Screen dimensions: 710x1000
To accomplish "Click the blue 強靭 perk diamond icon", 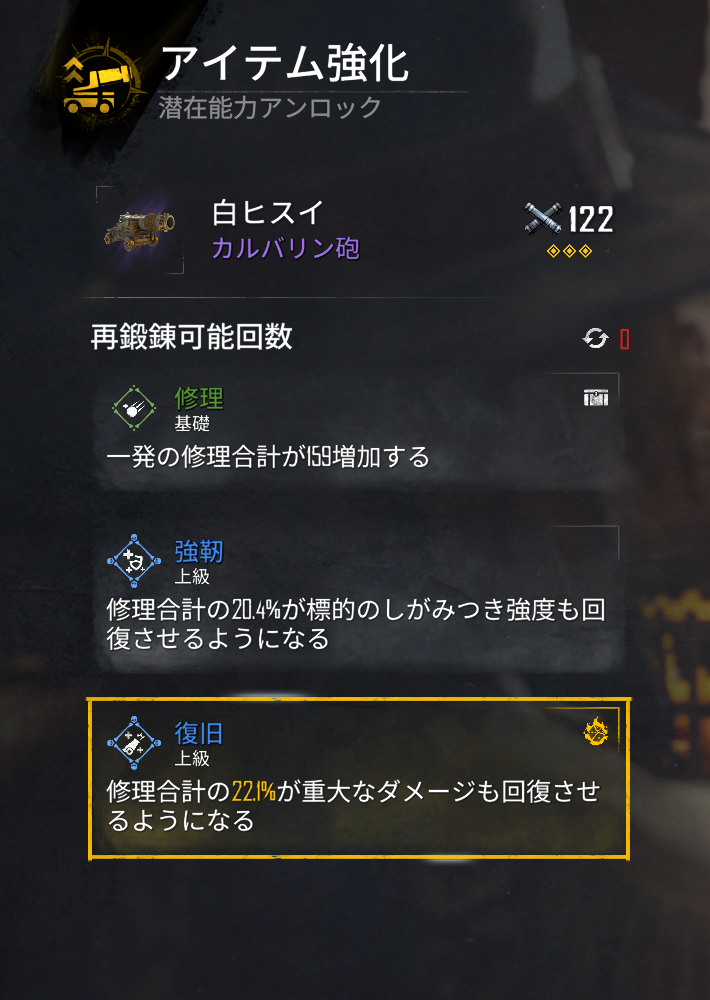I will [x=134, y=561].
